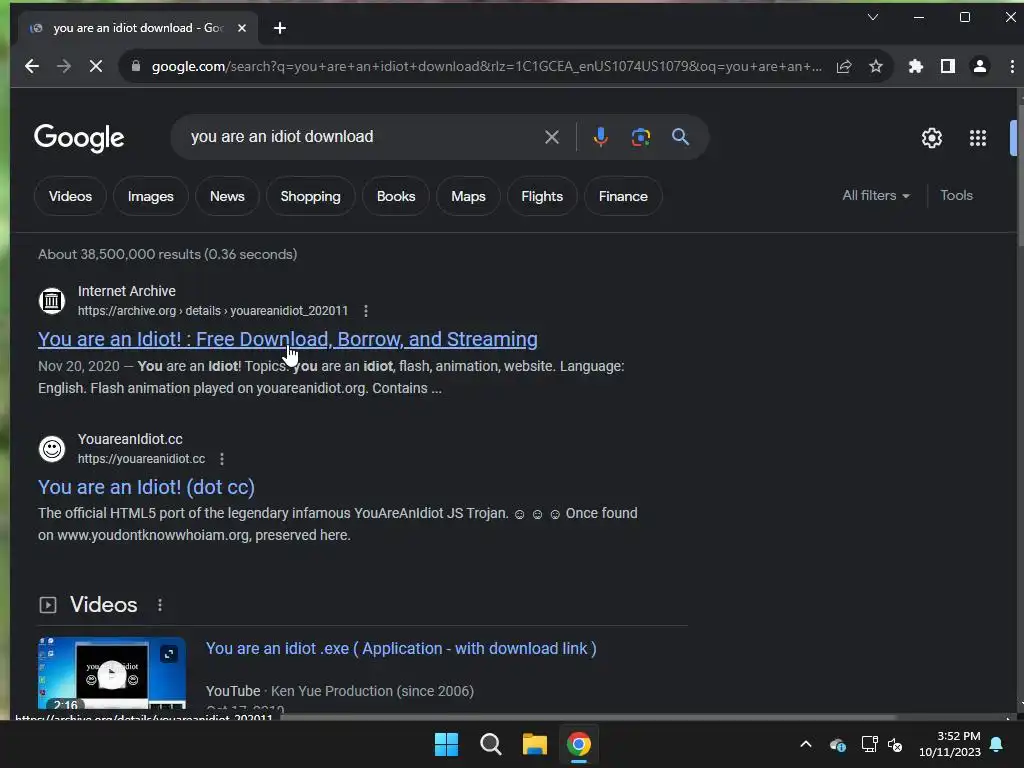Share this page from address bar
This screenshot has width=1024, height=768.
[x=844, y=66]
